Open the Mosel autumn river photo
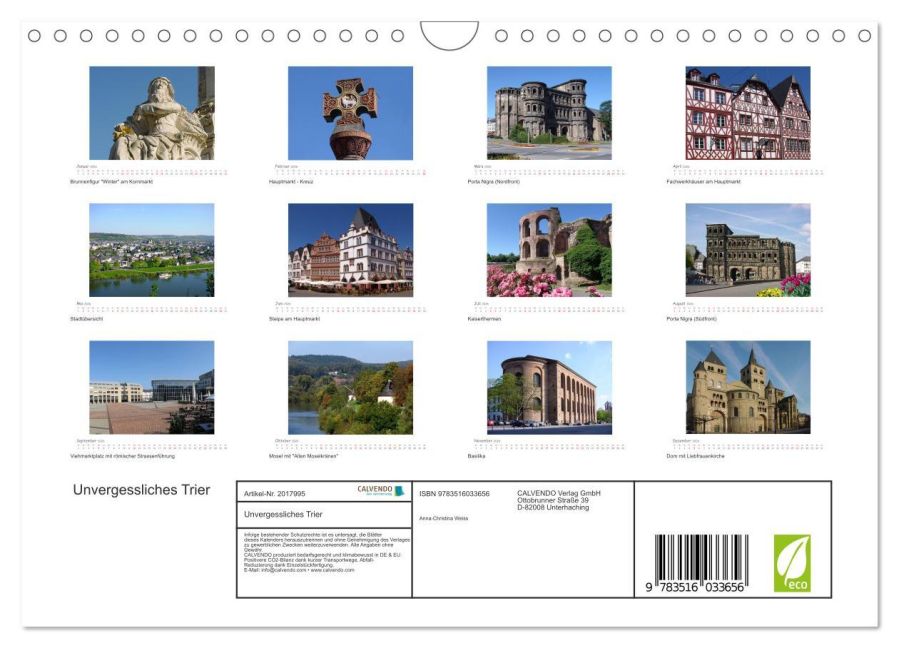The width and height of the screenshot is (899, 648). pos(350,388)
